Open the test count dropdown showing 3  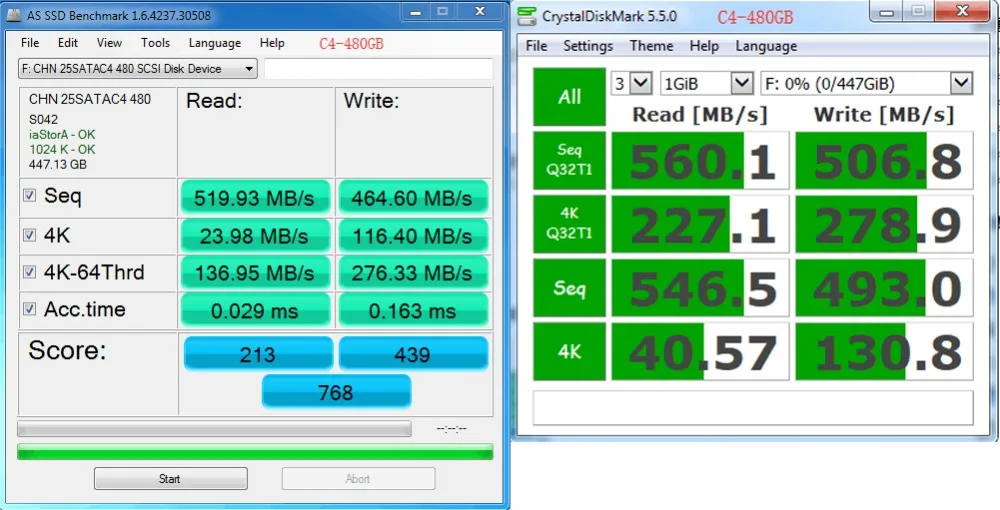point(631,84)
